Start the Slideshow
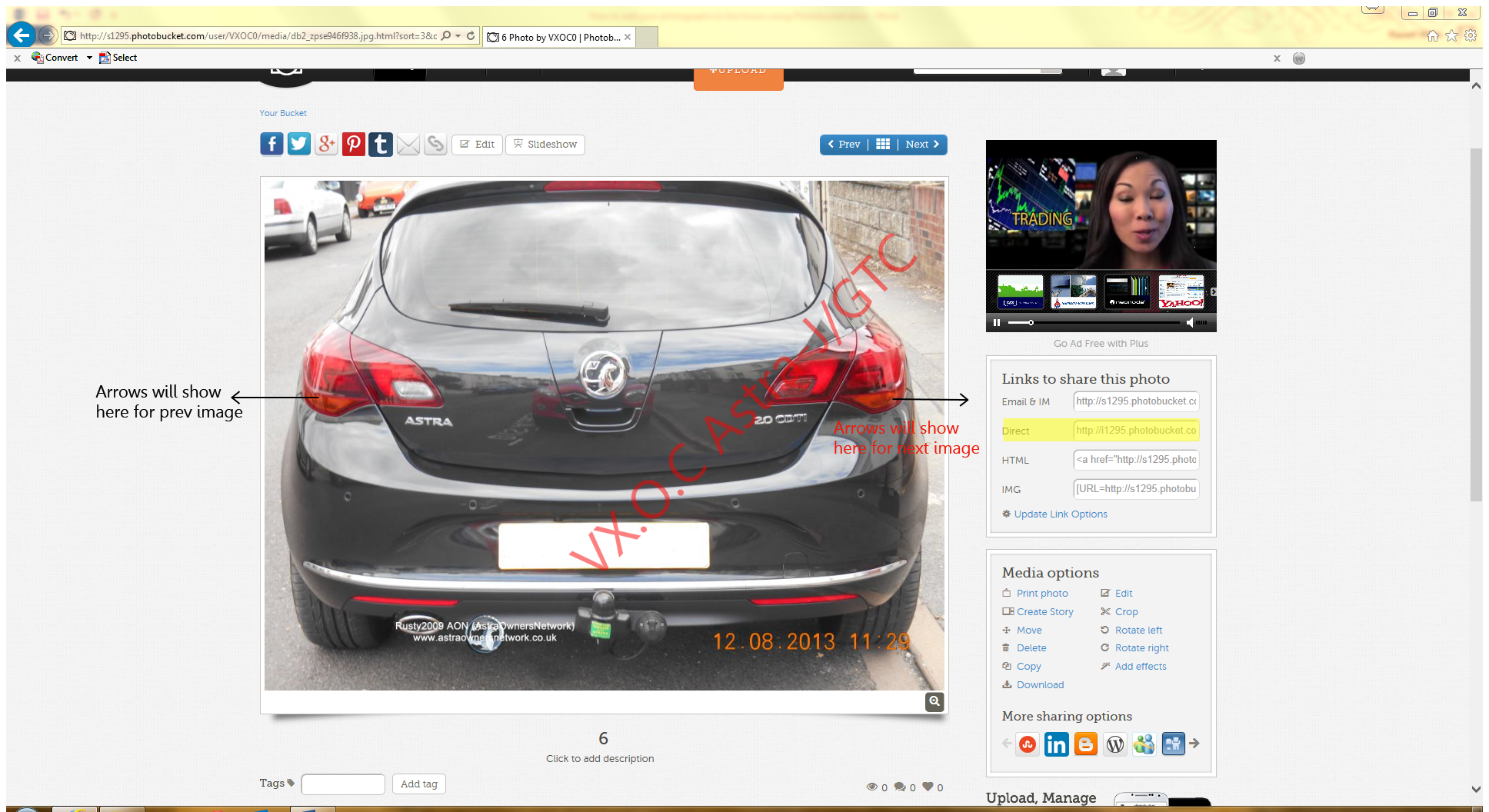1489x812 pixels. (545, 145)
